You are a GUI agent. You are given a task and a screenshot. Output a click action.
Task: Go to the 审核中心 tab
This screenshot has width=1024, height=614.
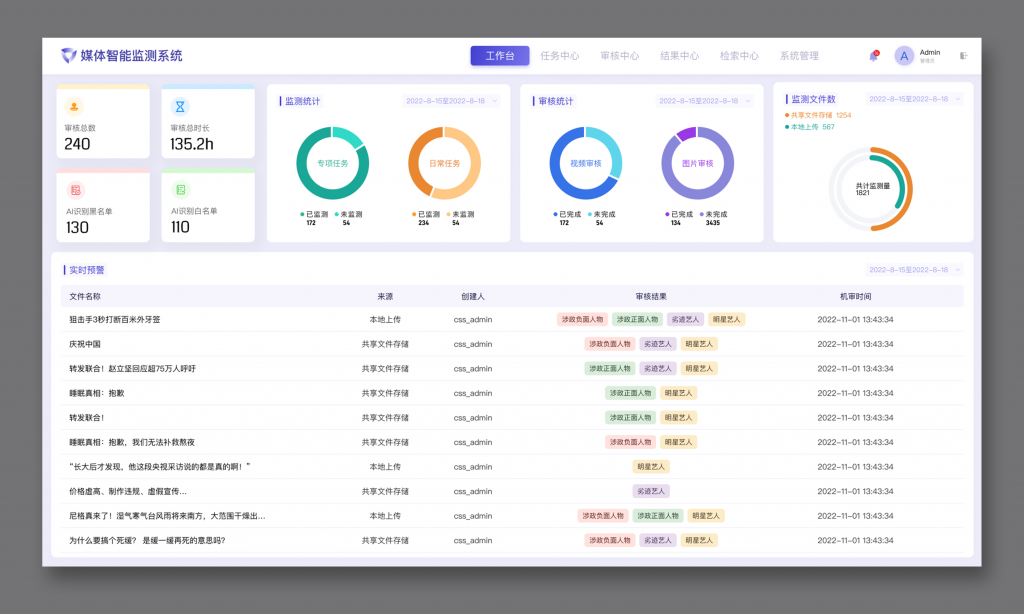click(x=619, y=56)
